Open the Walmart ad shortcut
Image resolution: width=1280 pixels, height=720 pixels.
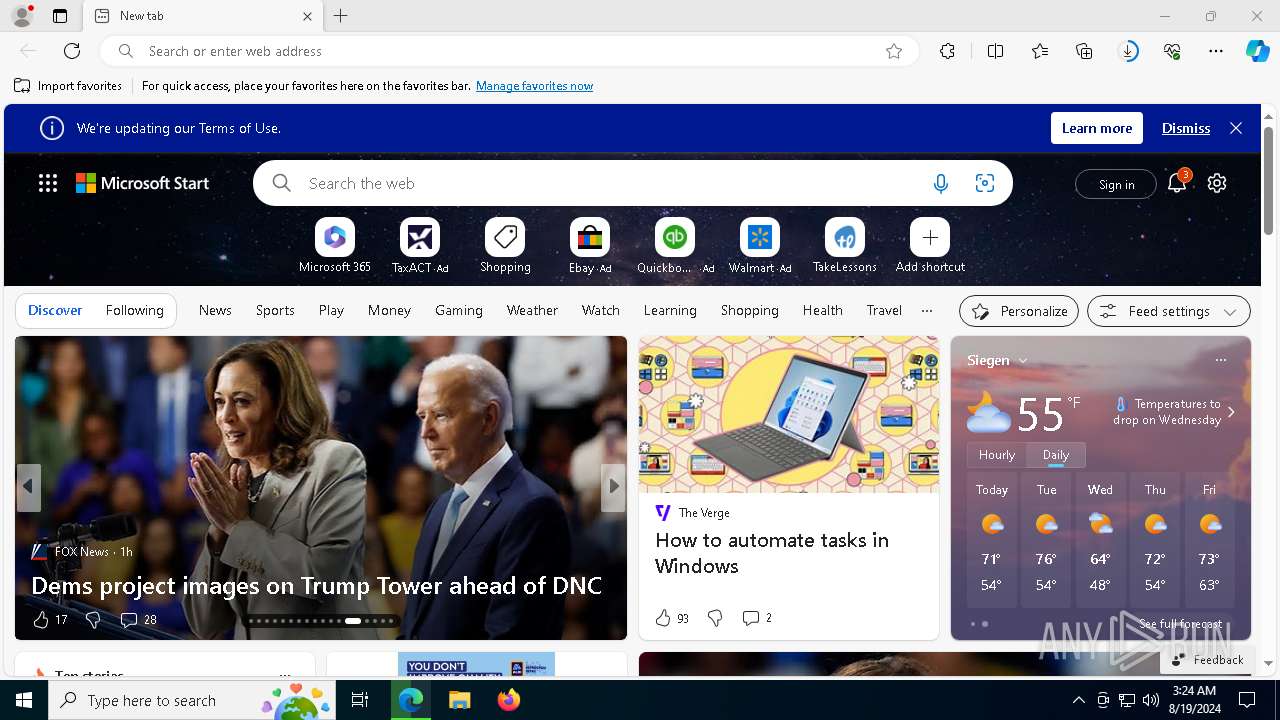760,238
